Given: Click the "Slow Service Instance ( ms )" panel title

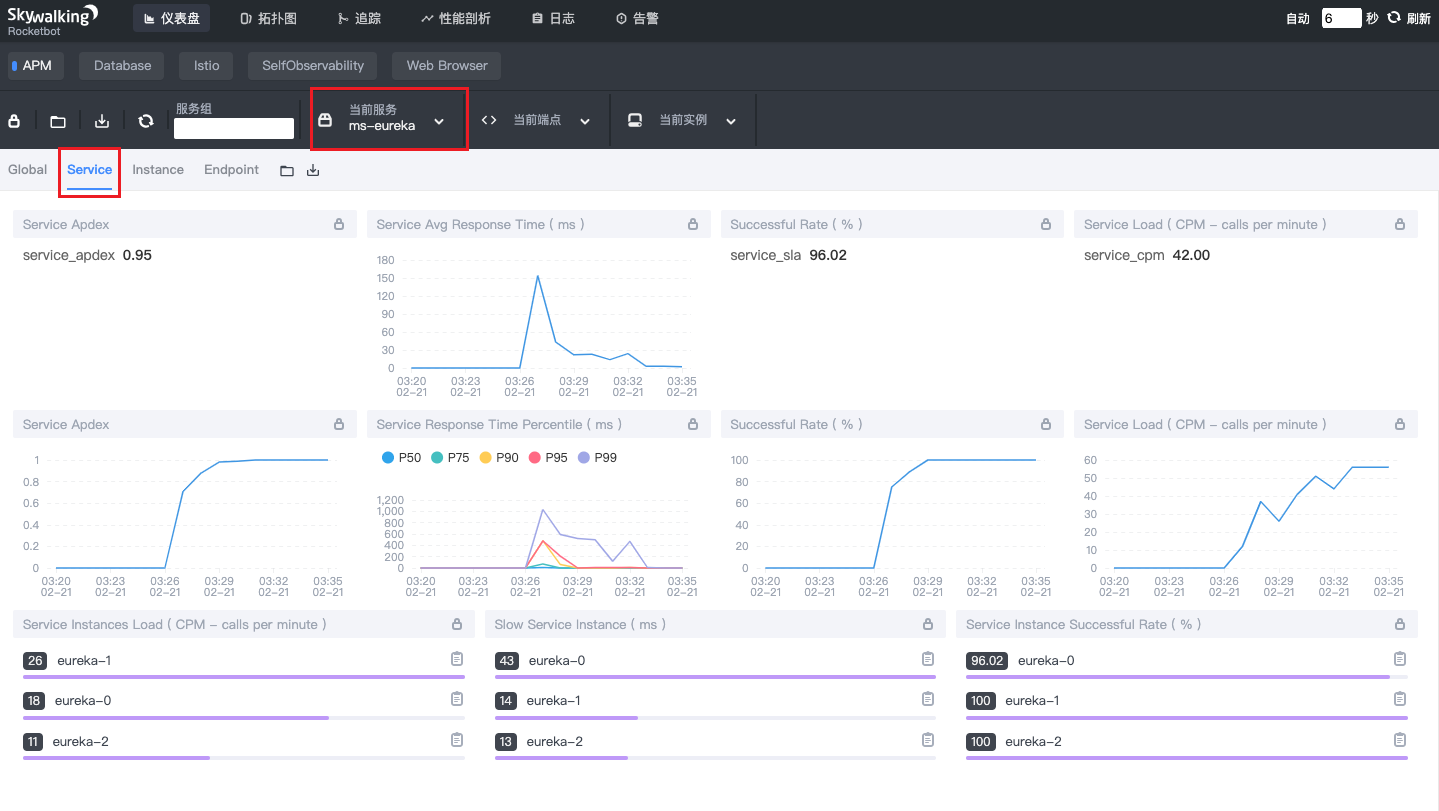Looking at the screenshot, I should pyautogui.click(x=580, y=625).
